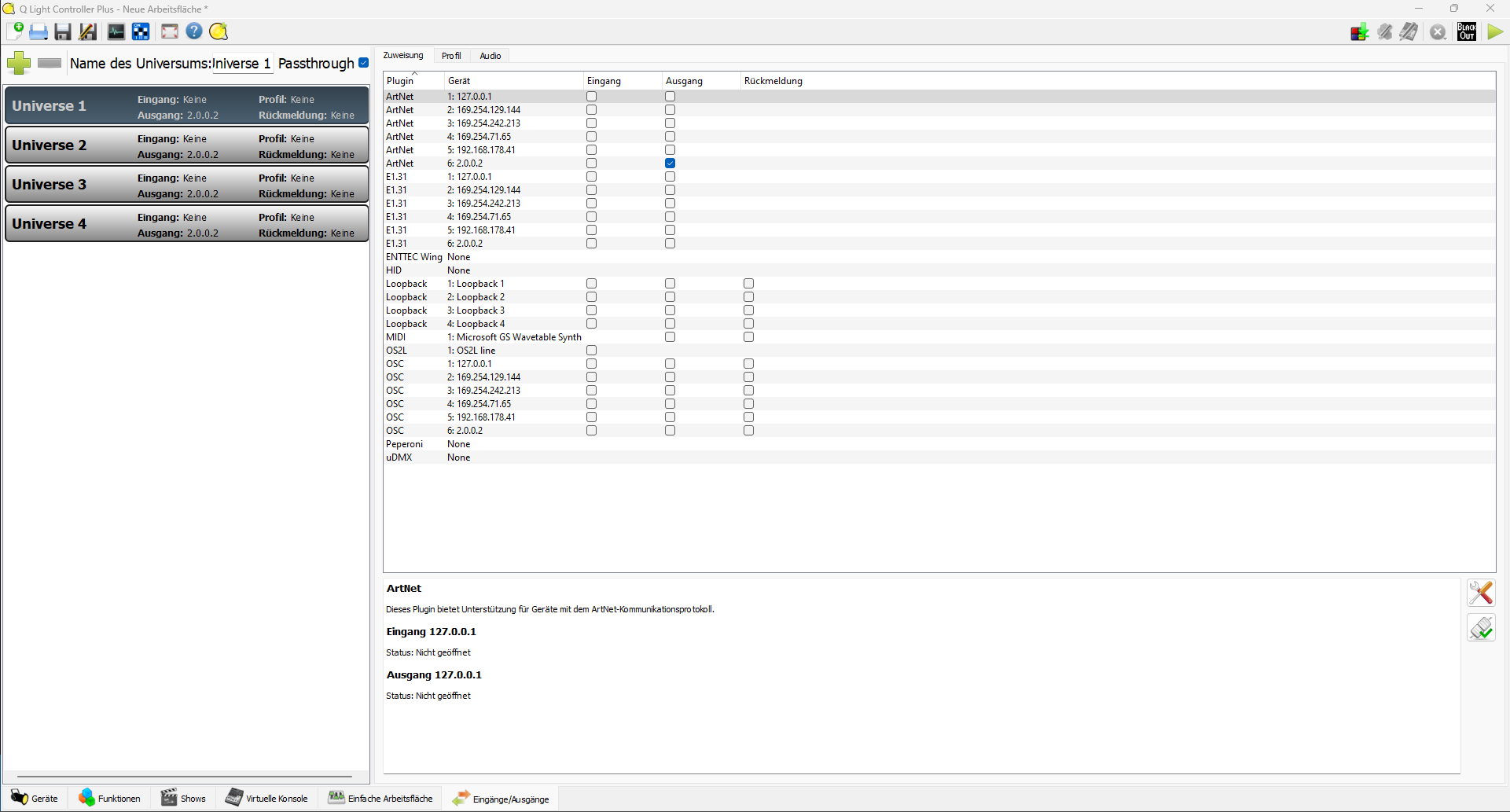Select the E1.31 2: 169.254.129.144 row

click(939, 190)
